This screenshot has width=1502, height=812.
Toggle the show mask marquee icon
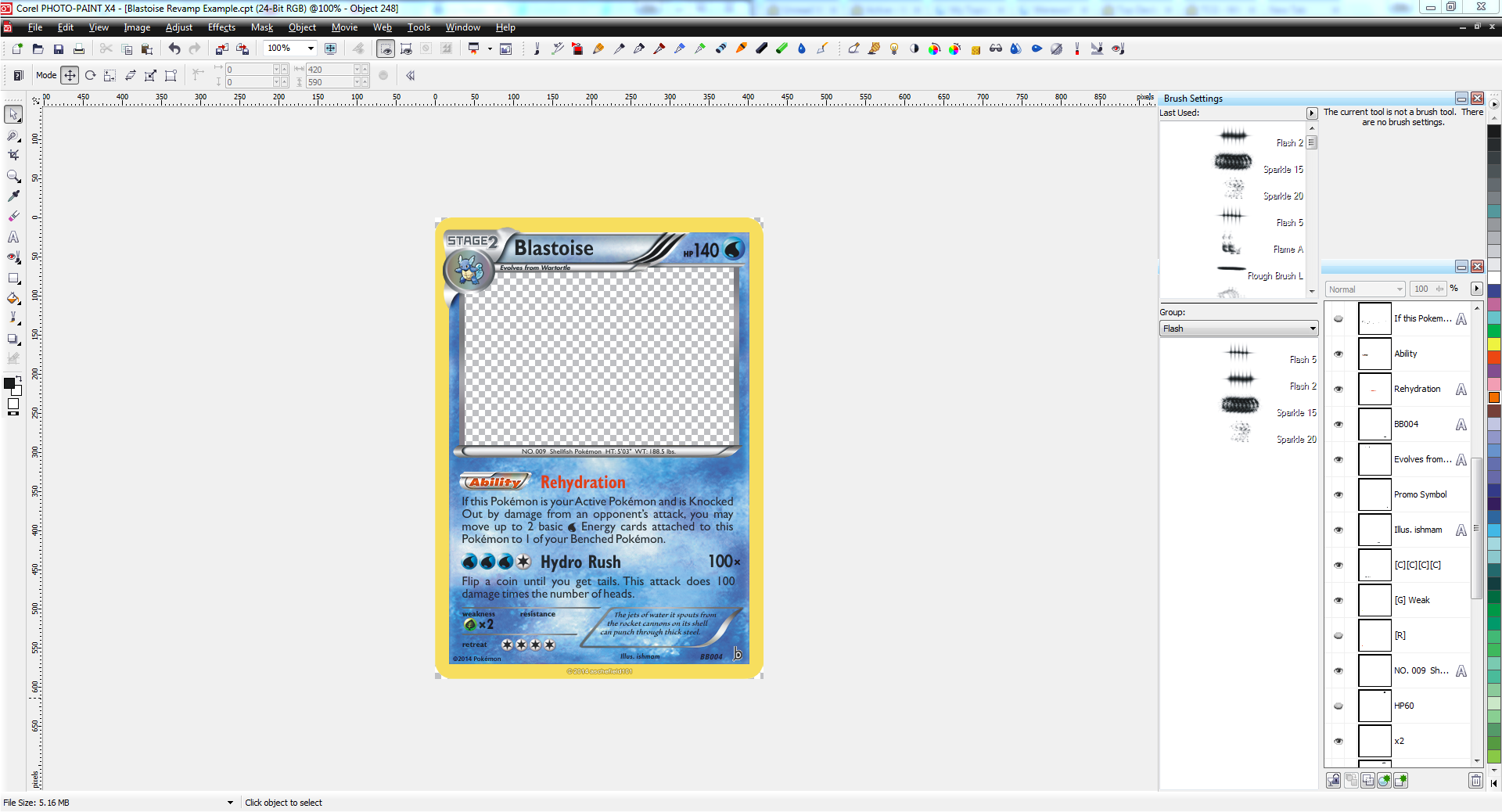click(386, 49)
